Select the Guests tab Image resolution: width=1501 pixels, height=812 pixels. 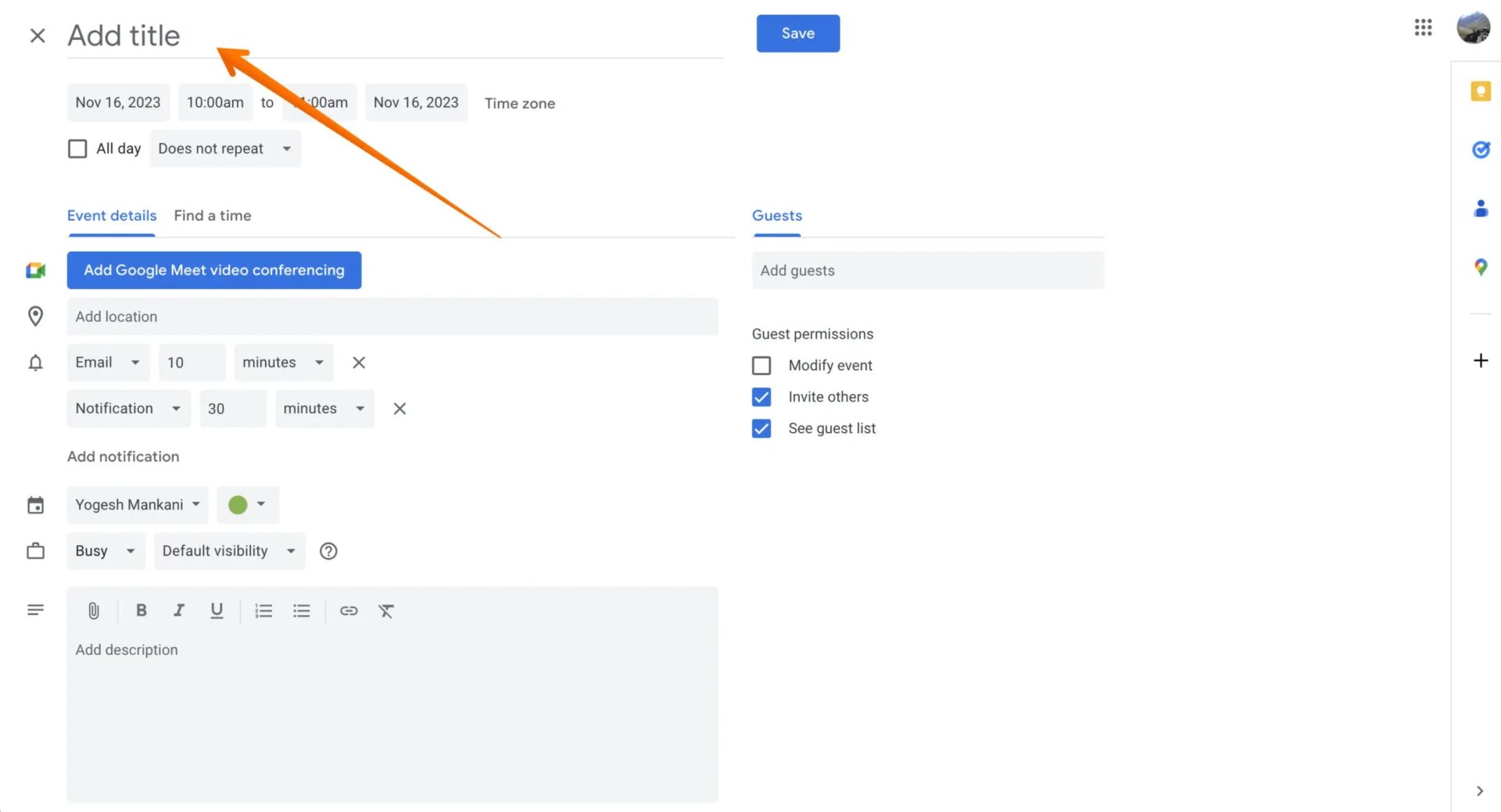777,216
